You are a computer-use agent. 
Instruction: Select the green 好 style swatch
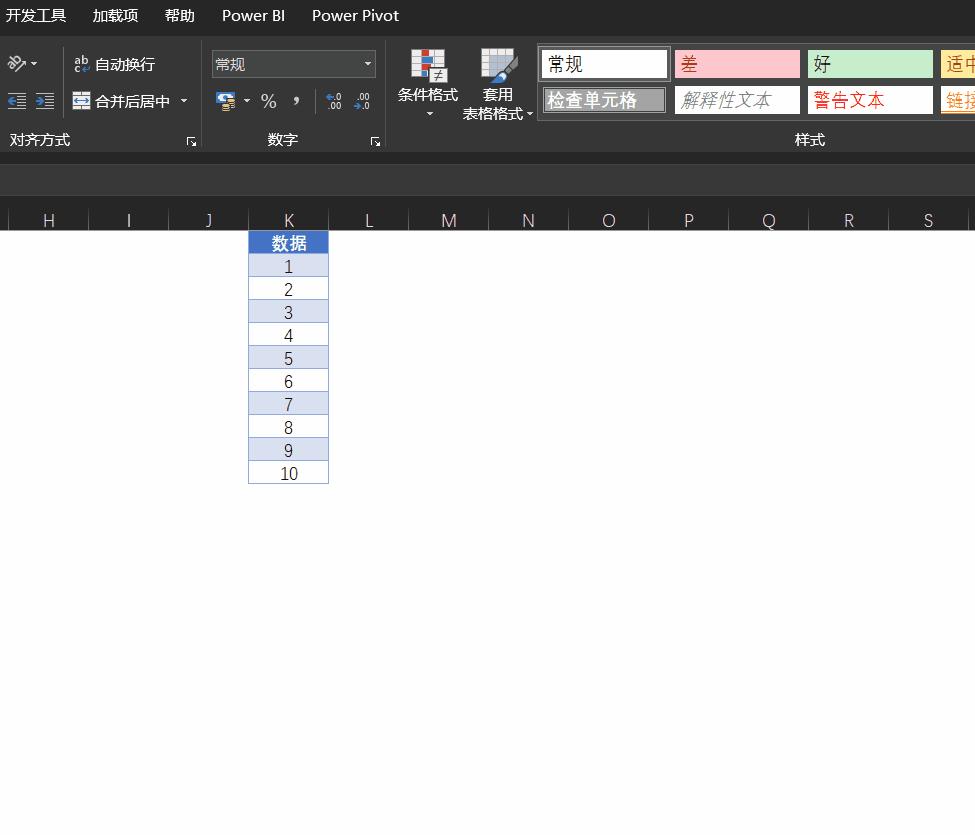[870, 63]
